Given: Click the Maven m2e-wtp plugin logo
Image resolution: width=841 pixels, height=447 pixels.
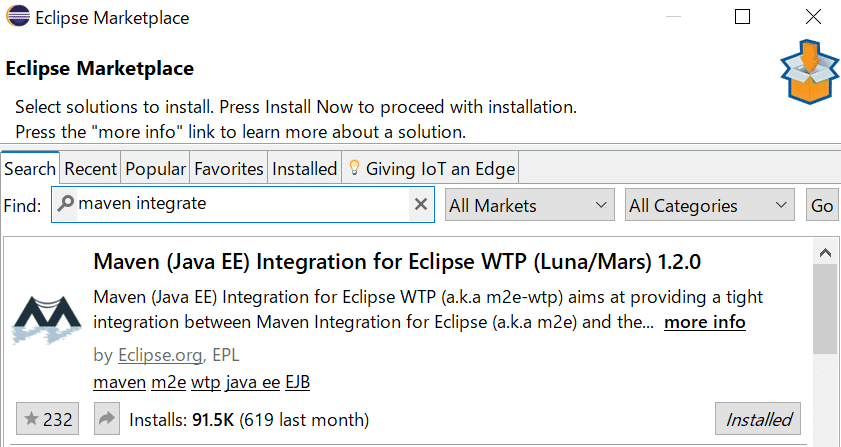Looking at the screenshot, I should tap(46, 320).
